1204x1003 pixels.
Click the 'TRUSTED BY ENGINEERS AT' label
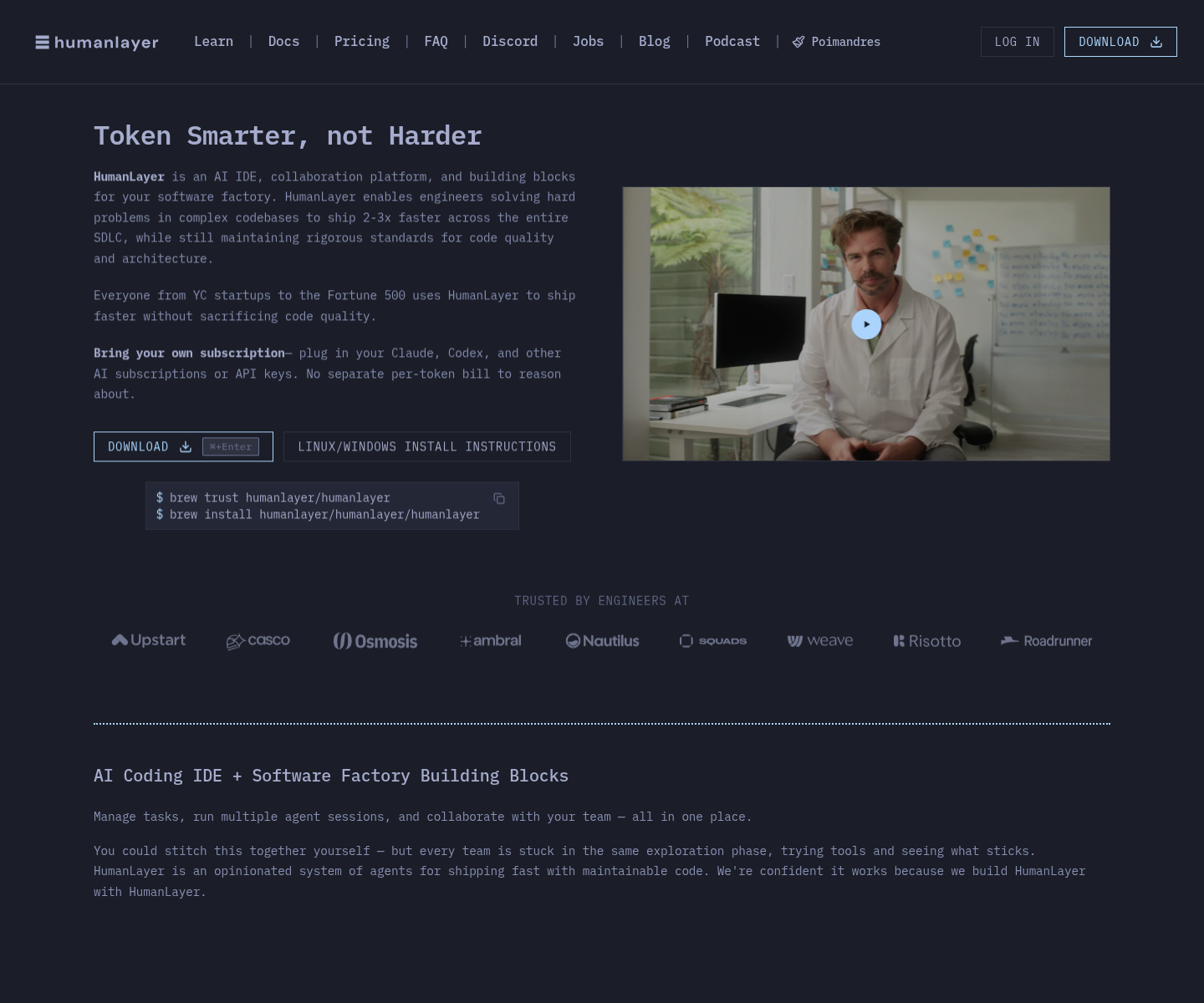[x=602, y=600]
